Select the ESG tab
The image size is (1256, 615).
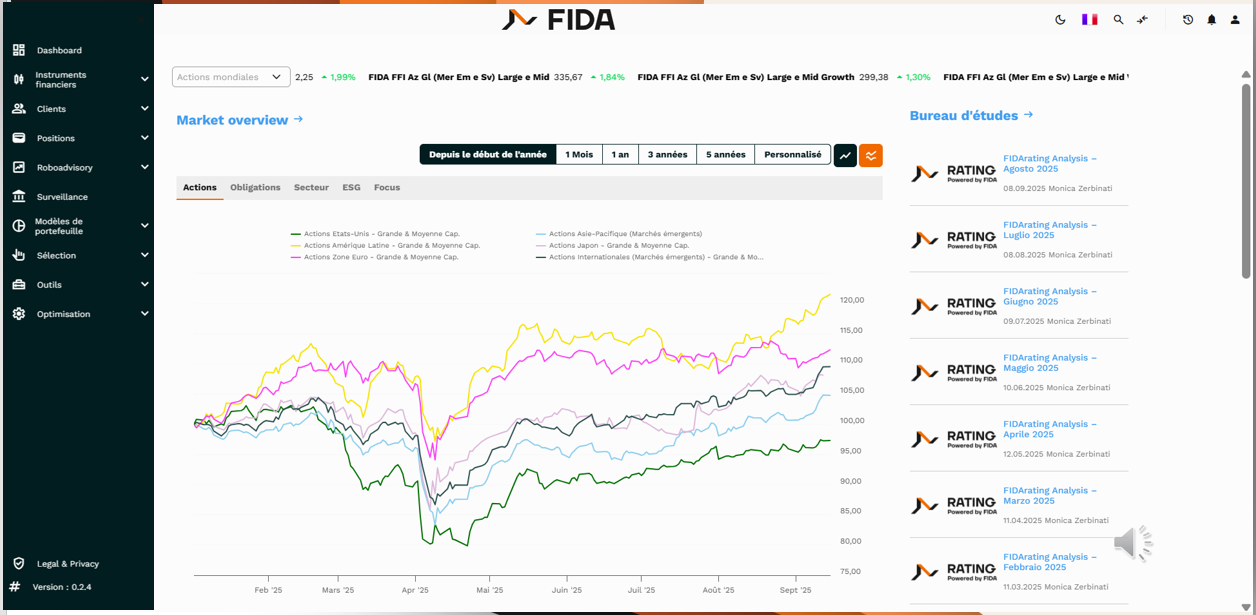(x=351, y=188)
